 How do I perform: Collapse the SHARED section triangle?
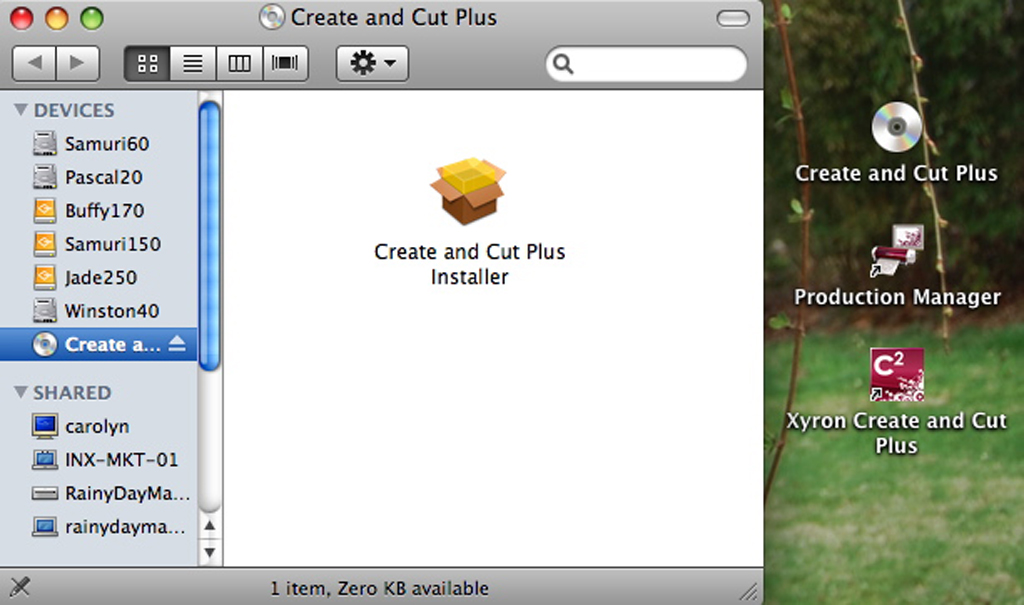pyautogui.click(x=21, y=392)
